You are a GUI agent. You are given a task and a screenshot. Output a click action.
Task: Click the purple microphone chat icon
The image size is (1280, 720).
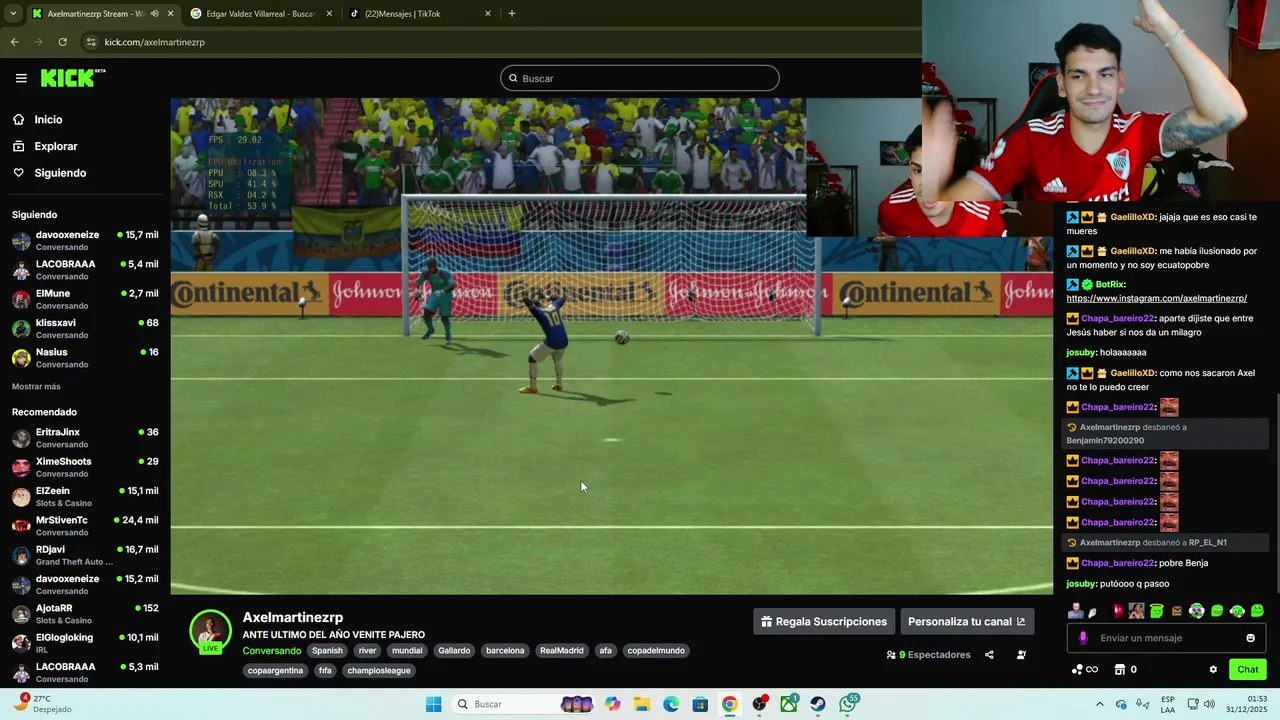[1083, 638]
